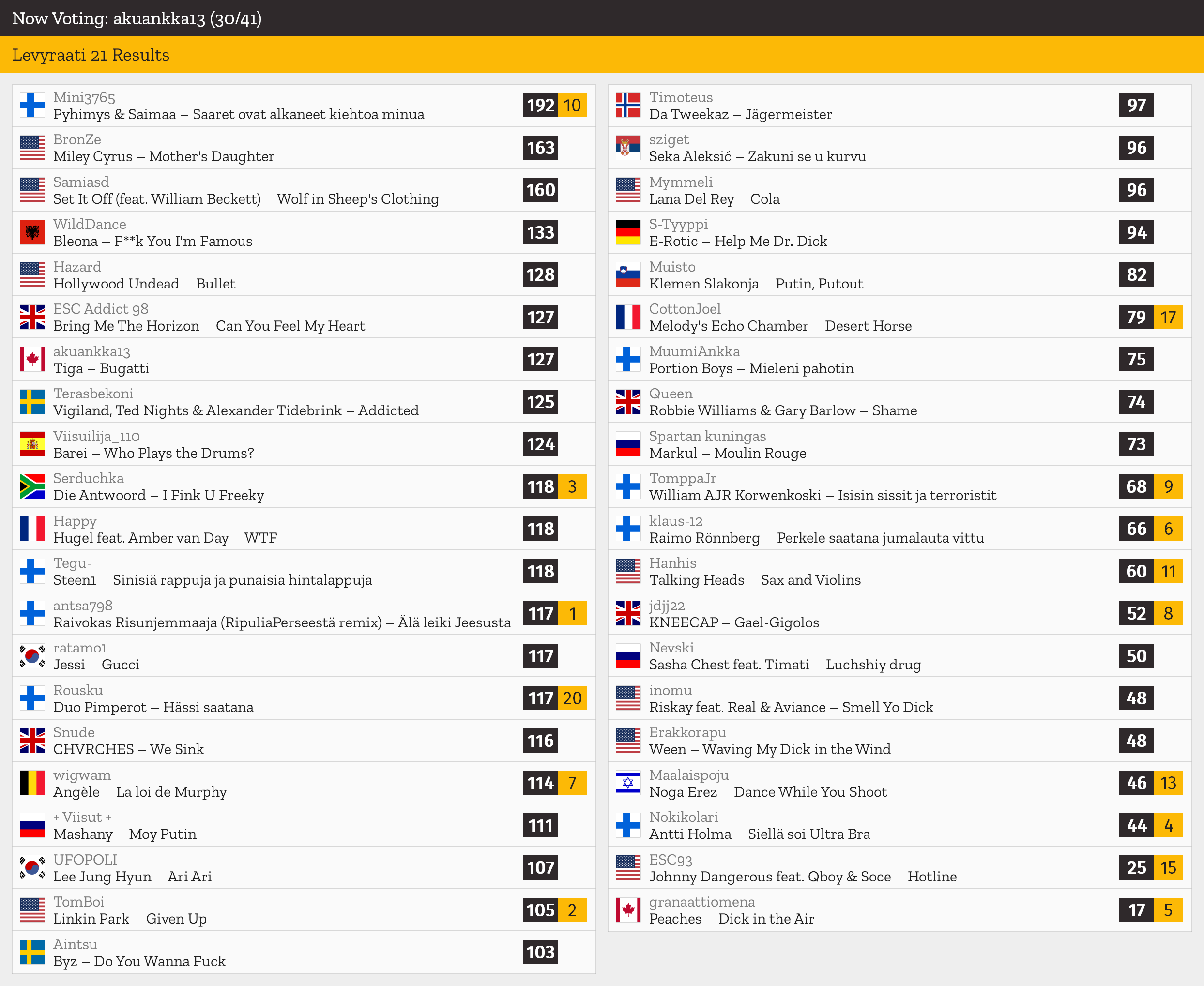Viewport: 1204px width, 986px height.
Task: Click the song Mashany – Moy Putin
Action: click(125, 834)
